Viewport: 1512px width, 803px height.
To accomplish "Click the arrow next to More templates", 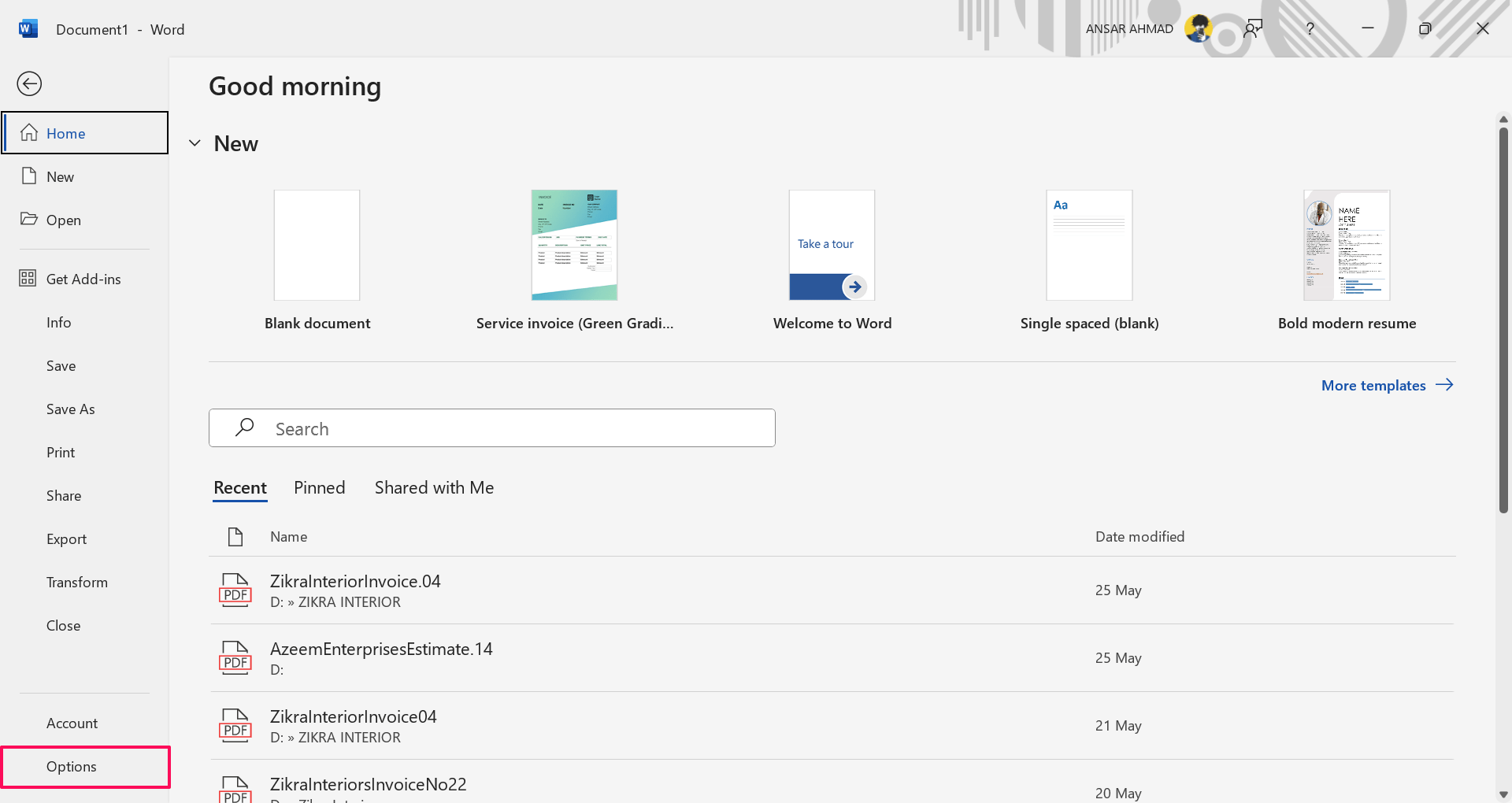I will (x=1444, y=385).
